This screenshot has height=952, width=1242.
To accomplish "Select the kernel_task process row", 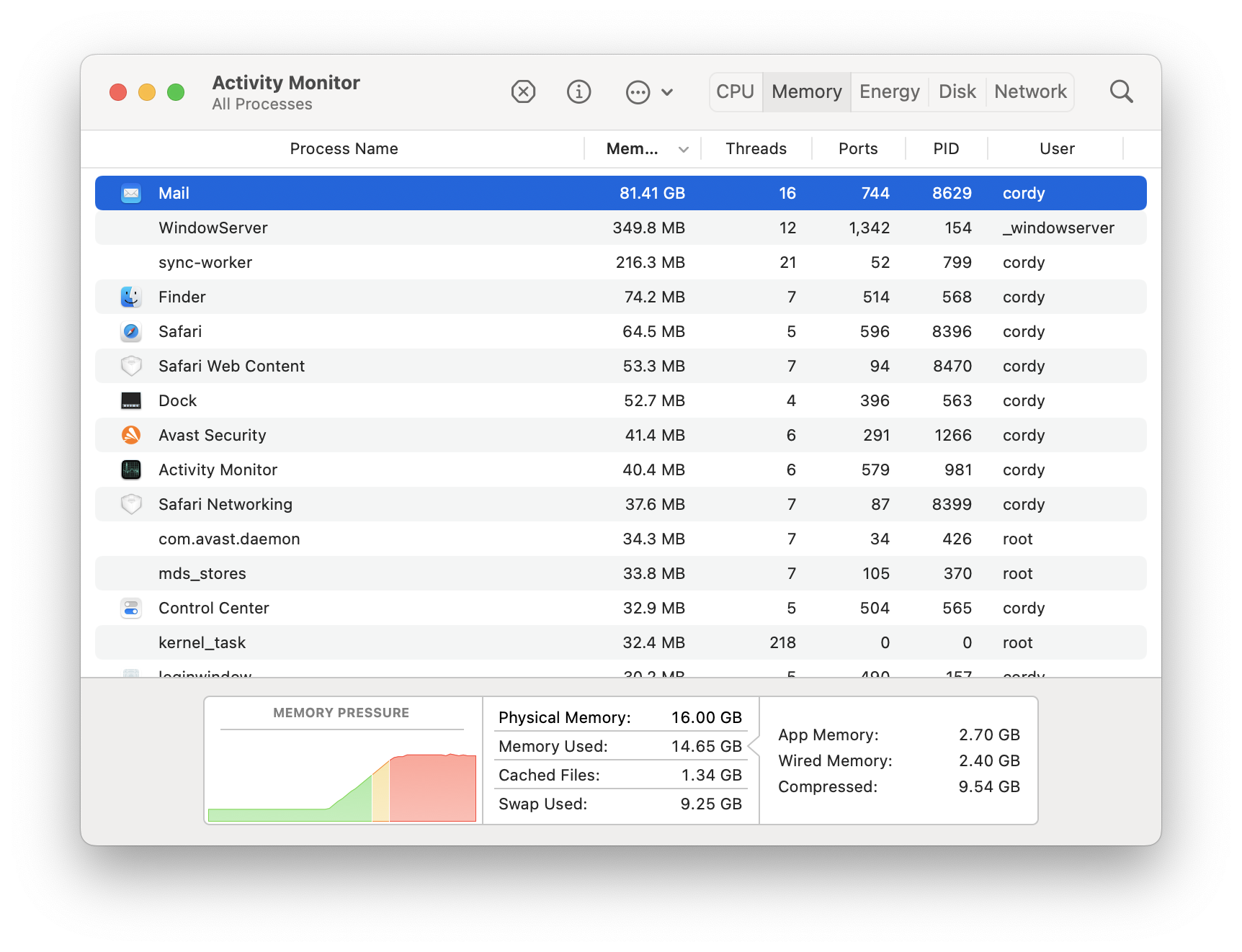I will [x=621, y=642].
